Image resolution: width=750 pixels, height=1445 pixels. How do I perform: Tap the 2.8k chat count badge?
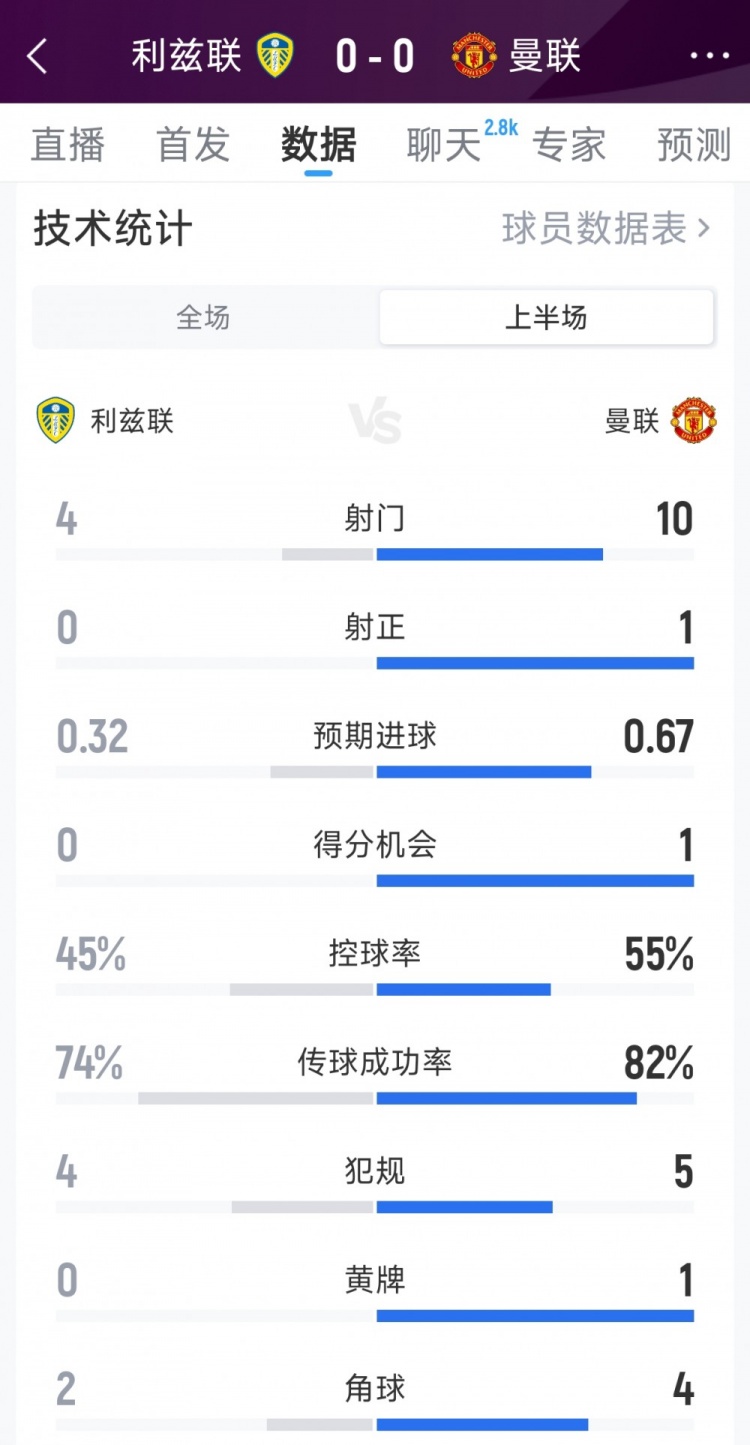500,127
